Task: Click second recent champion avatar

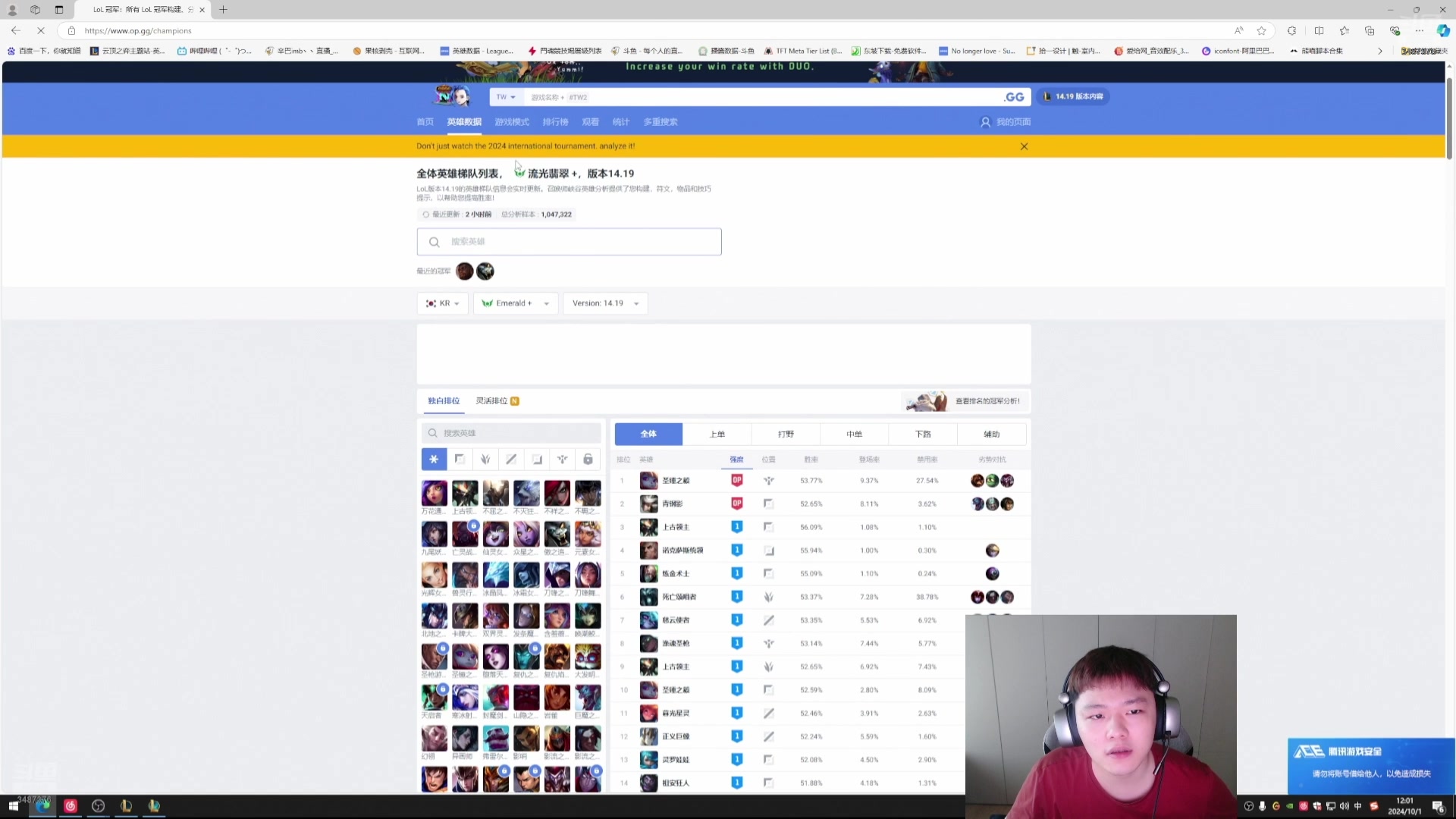Action: click(485, 271)
